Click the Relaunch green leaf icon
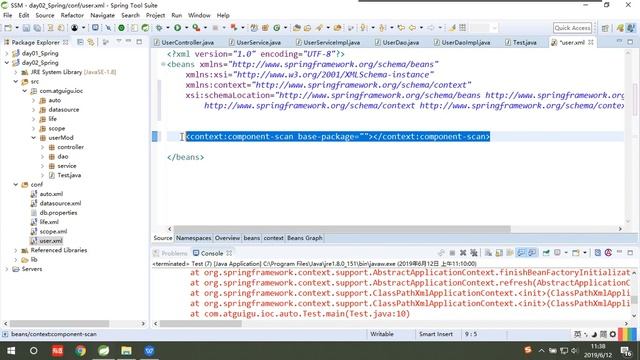The image size is (640, 360). click(x=145, y=28)
